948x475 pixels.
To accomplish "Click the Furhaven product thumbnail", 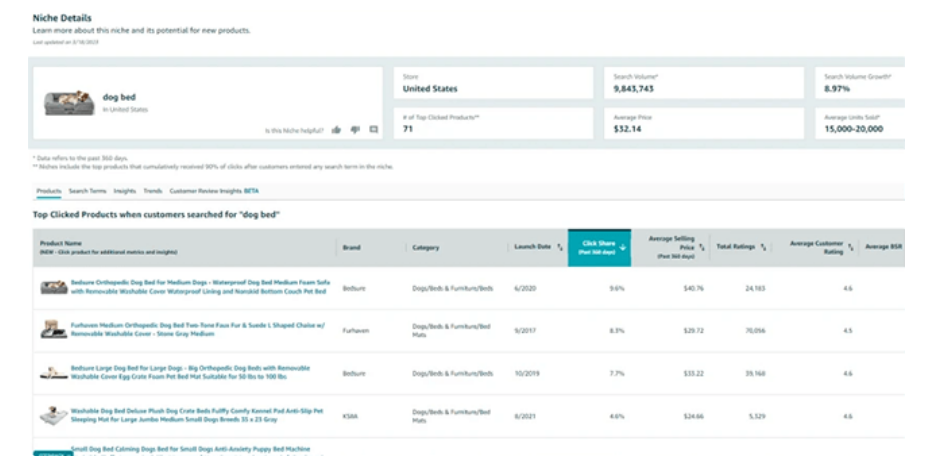I will click(x=53, y=329).
